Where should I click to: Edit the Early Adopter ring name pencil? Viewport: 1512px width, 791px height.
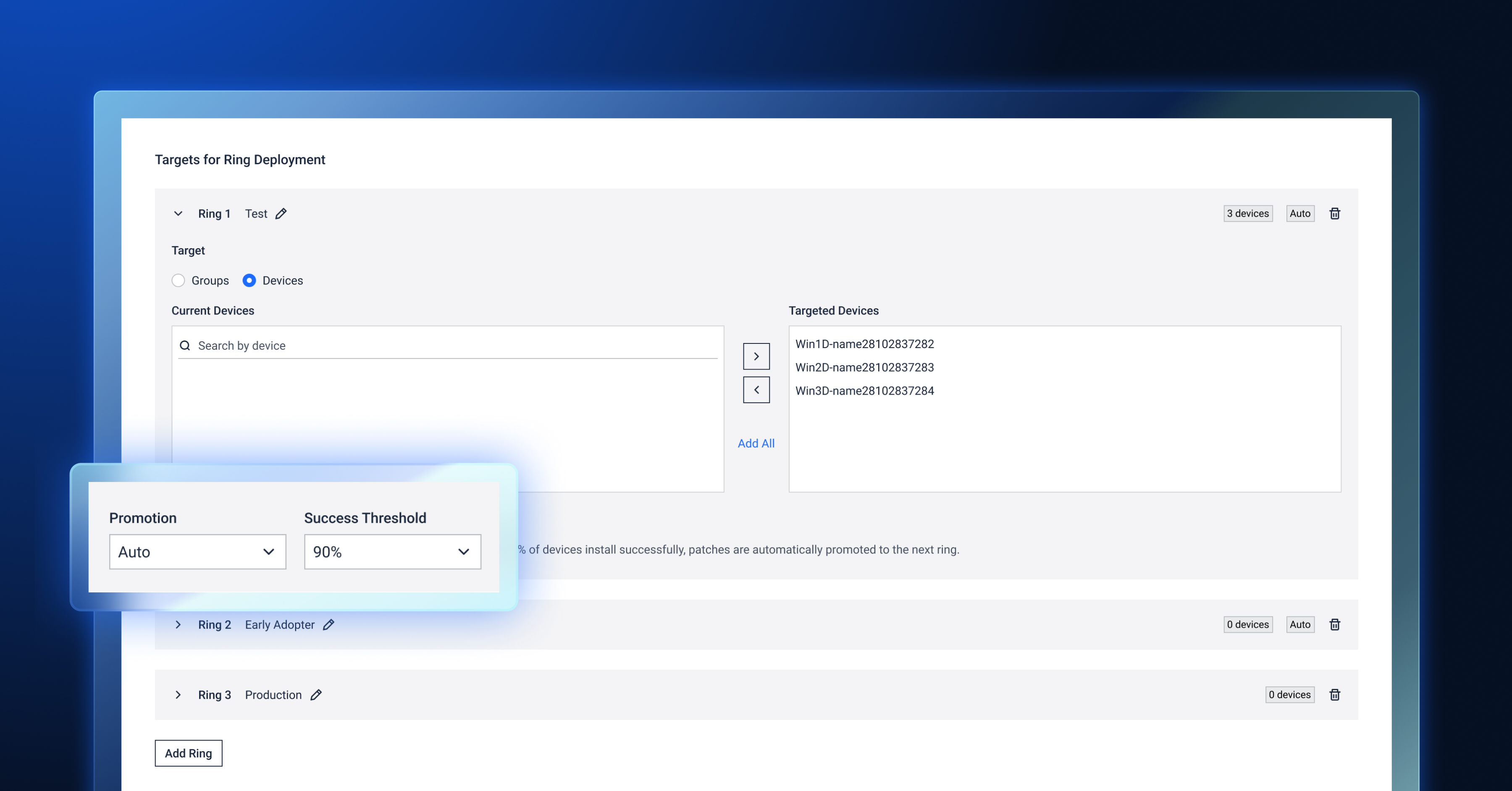pyautogui.click(x=329, y=625)
